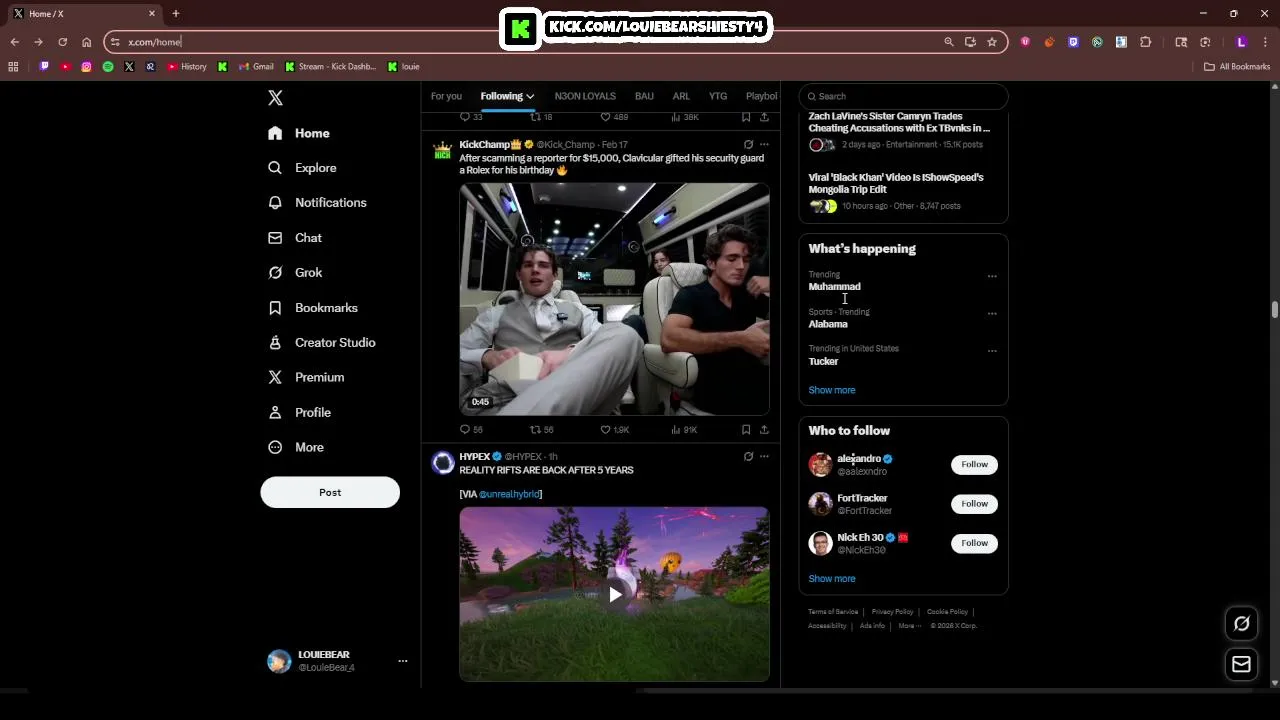
Task: Click the browser home button
Action: [x=86, y=42]
